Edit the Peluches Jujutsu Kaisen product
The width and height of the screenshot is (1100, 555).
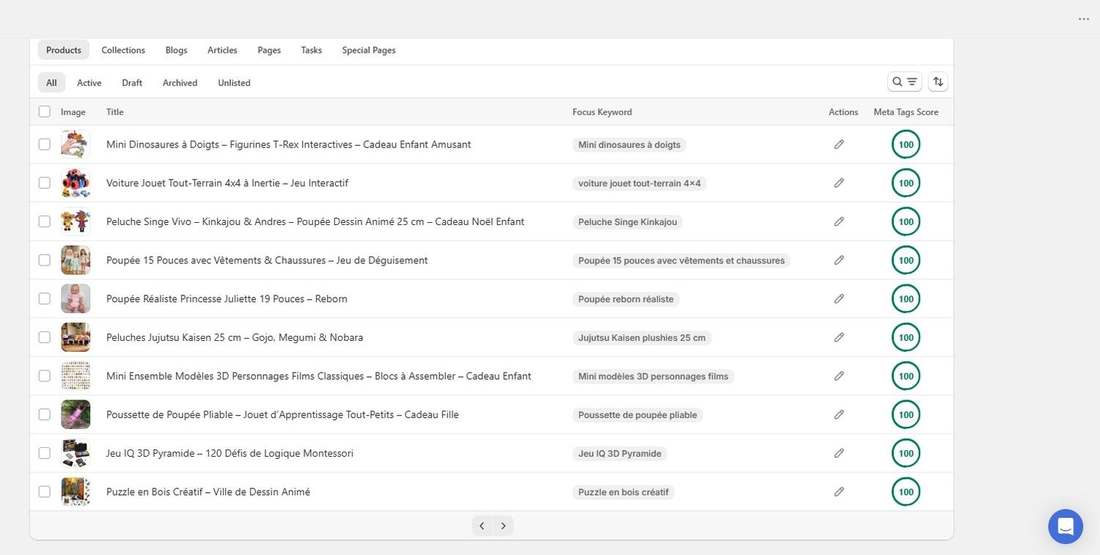(x=838, y=337)
